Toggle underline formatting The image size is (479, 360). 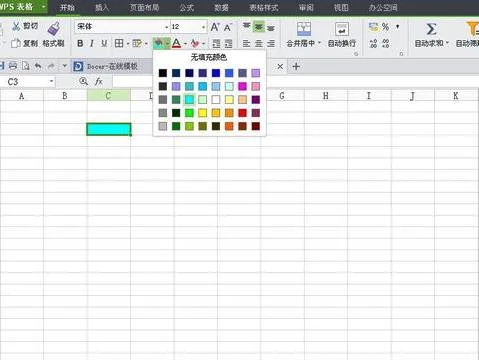104,43
